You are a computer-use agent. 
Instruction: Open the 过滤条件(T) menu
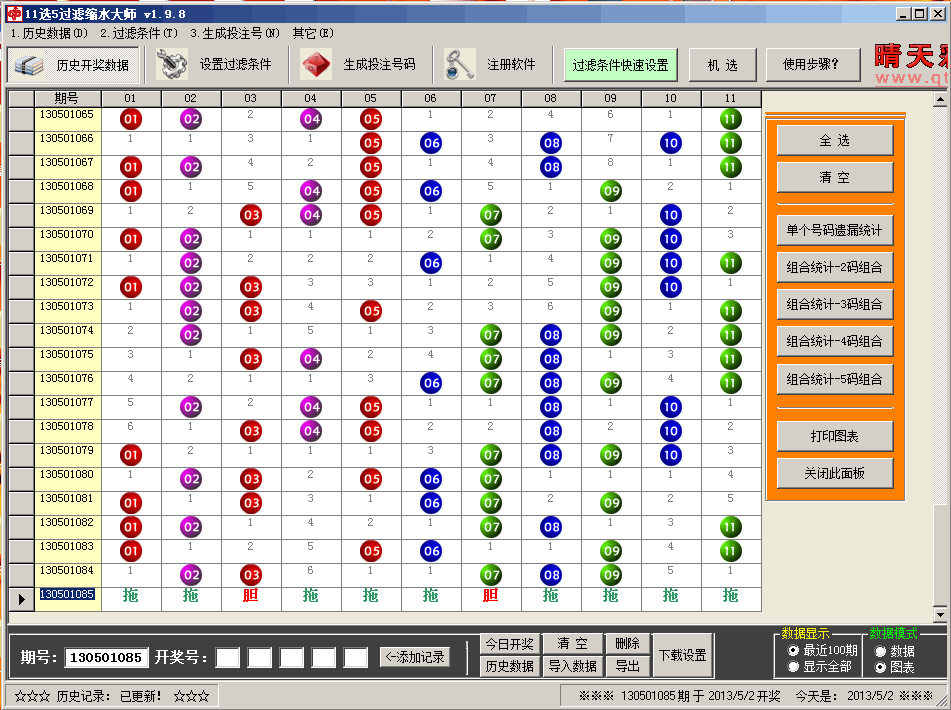click(139, 33)
